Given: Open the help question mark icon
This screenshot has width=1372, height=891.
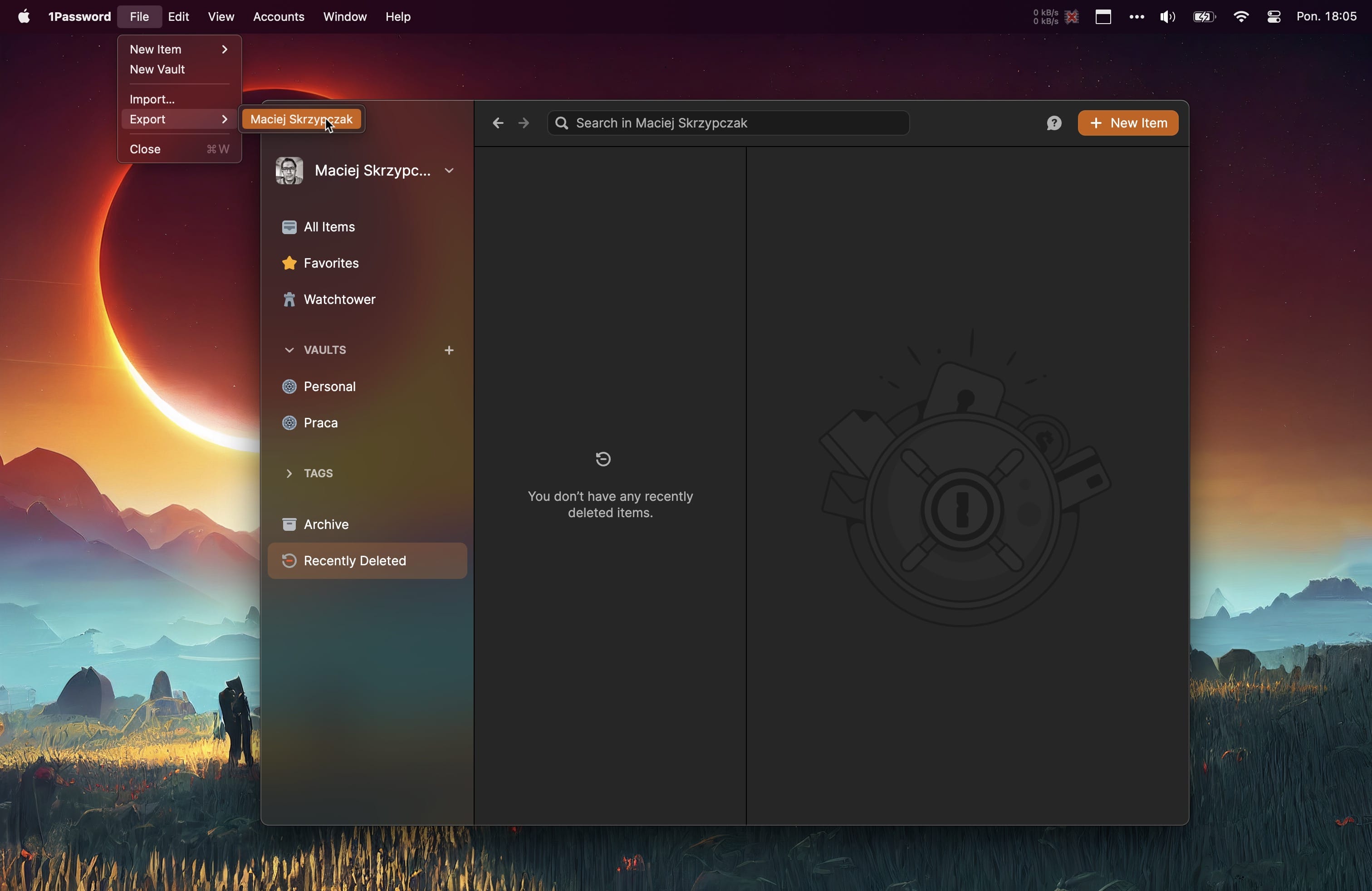Looking at the screenshot, I should (x=1054, y=123).
